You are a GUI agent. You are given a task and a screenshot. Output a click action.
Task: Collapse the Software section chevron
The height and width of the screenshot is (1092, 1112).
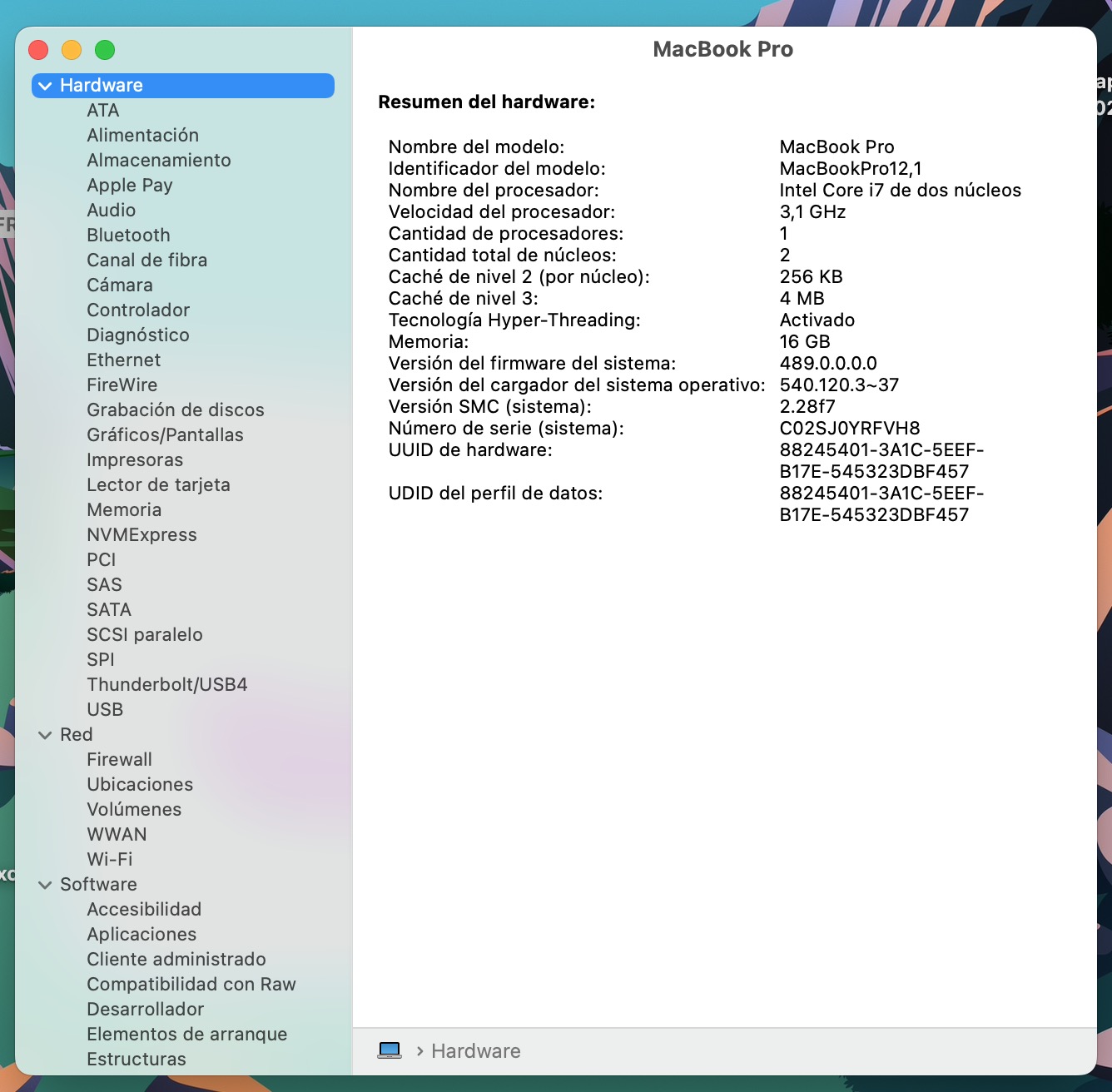pos(45,885)
